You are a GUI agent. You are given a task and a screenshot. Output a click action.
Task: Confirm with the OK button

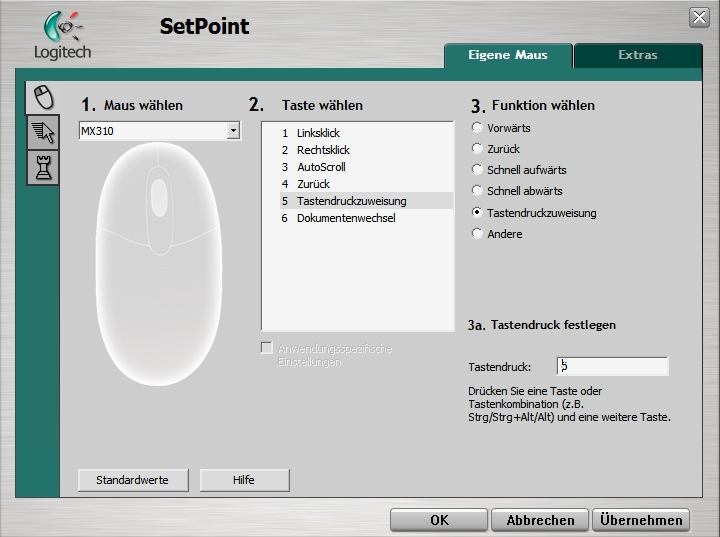tap(439, 520)
